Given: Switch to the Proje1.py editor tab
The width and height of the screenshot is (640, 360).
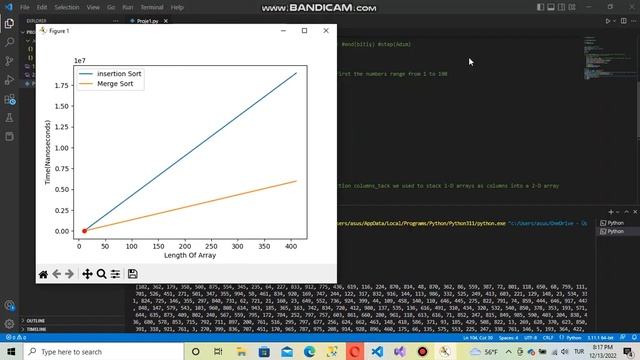Looking at the screenshot, I should tap(147, 21).
